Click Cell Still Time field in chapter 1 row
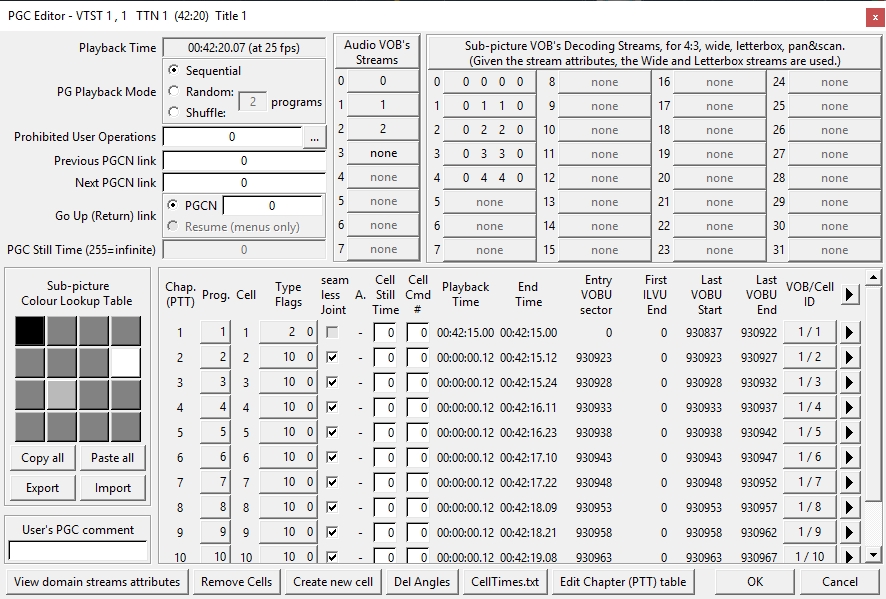Viewport: 886px width, 599px height. 385,333
